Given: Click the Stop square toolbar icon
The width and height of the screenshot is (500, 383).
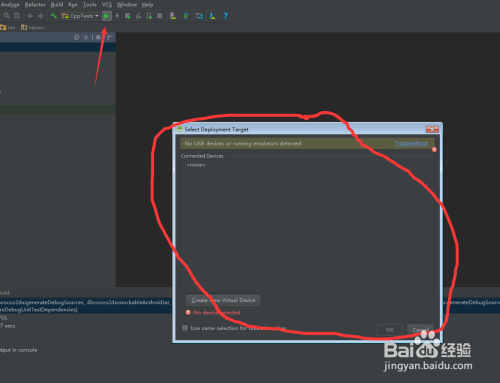Looking at the screenshot, I should (160, 16).
